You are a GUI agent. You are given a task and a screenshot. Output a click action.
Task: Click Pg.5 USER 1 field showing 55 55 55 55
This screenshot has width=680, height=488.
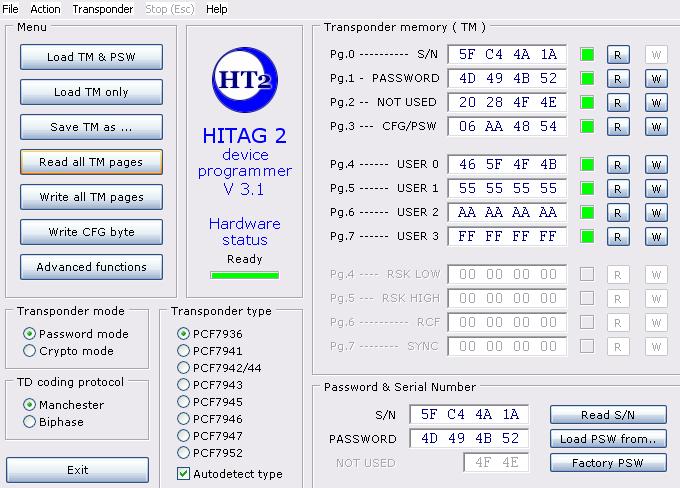point(507,188)
